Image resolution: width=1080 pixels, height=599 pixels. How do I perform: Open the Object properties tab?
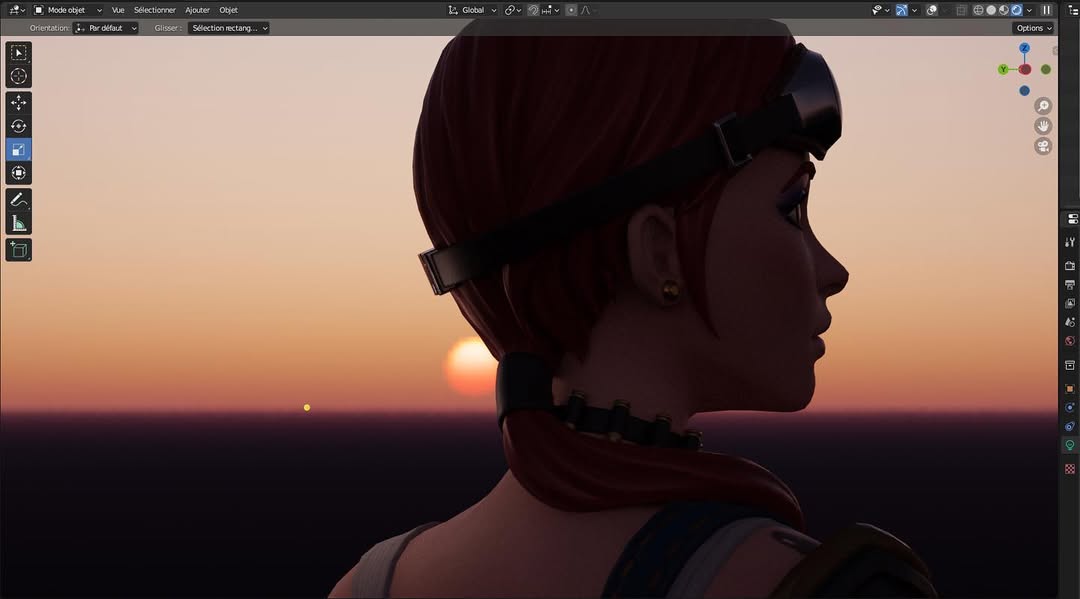pos(1070,389)
